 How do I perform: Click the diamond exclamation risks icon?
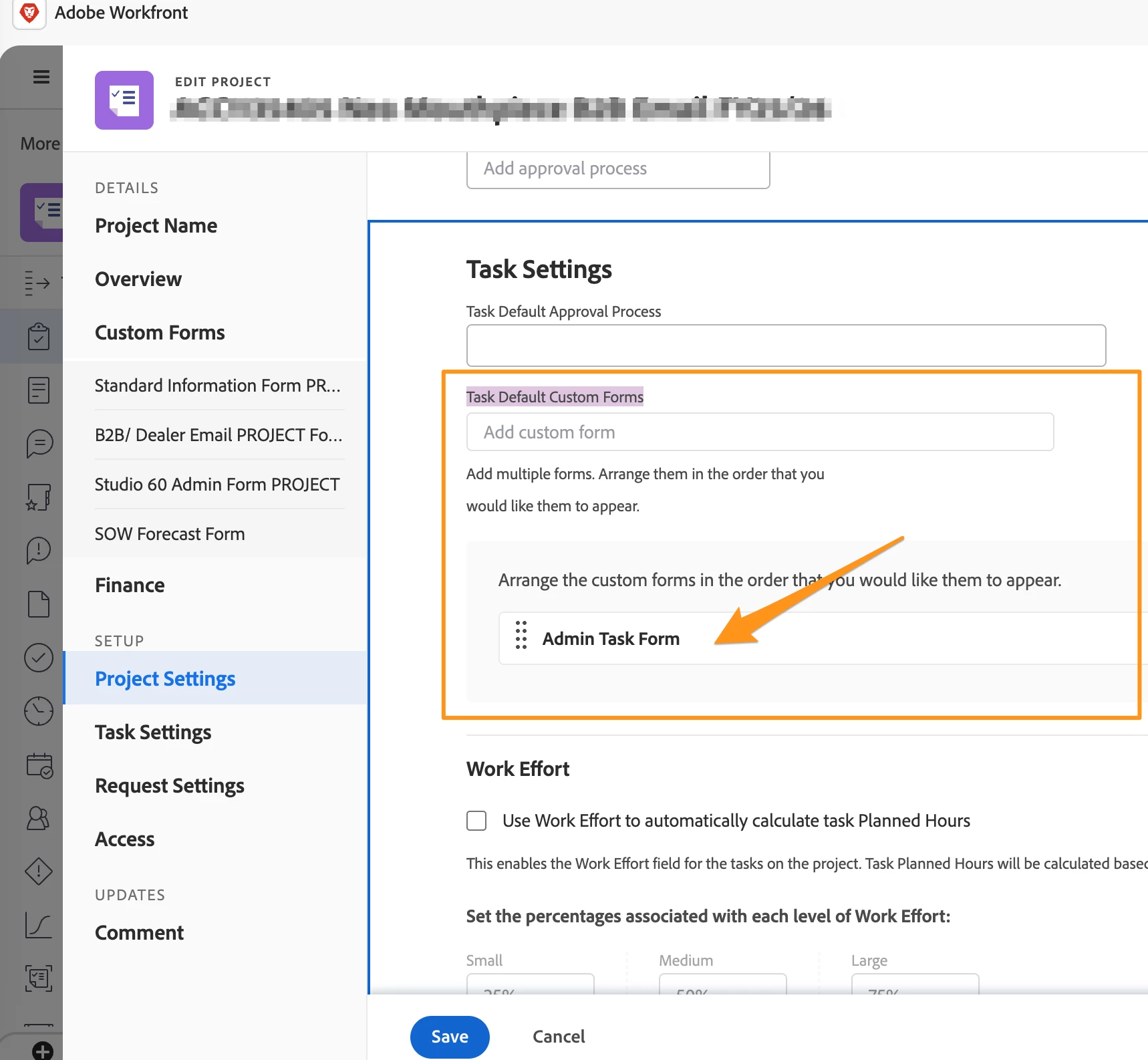[x=39, y=872]
